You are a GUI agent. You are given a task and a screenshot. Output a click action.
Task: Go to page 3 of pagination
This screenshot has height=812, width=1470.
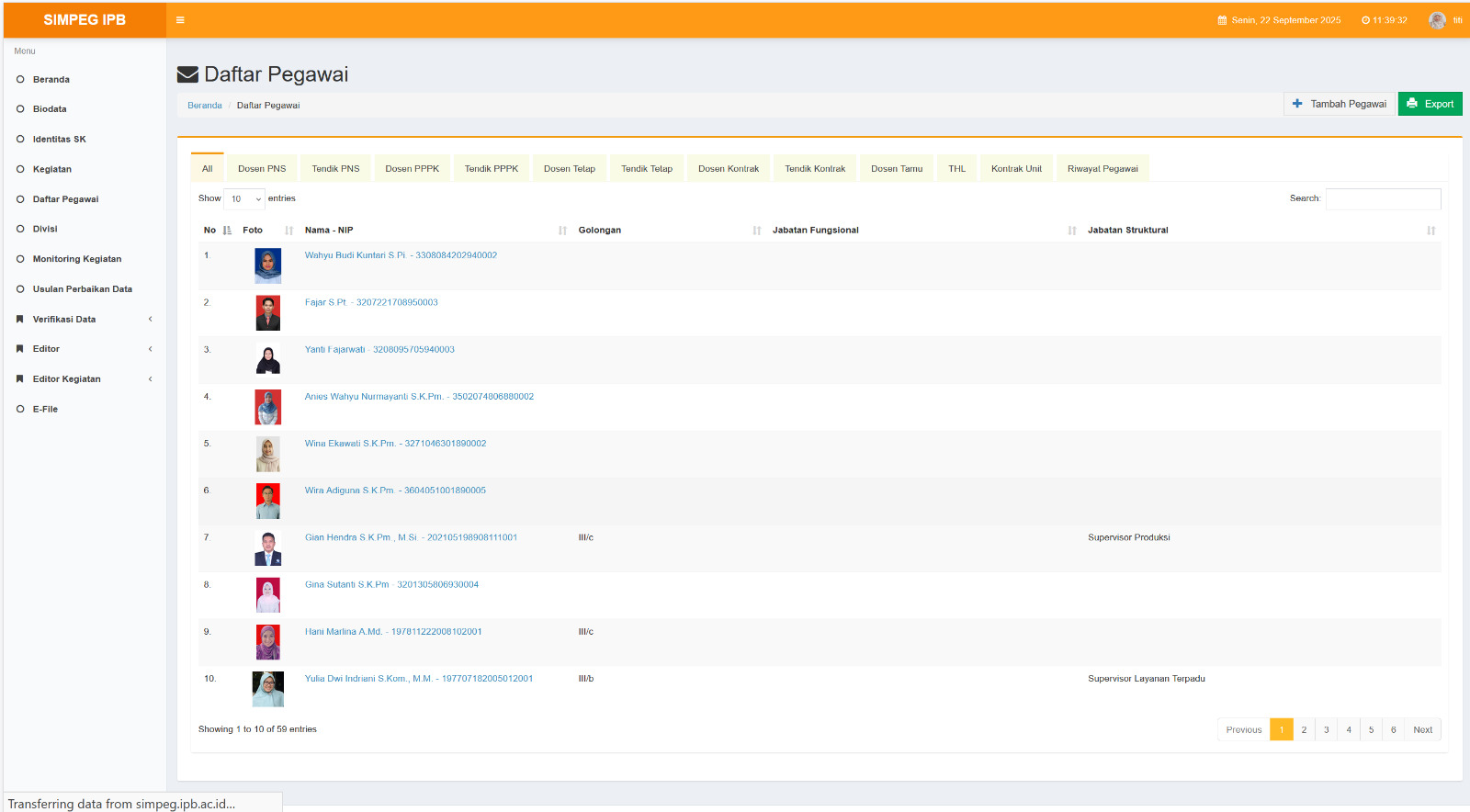pos(1326,729)
